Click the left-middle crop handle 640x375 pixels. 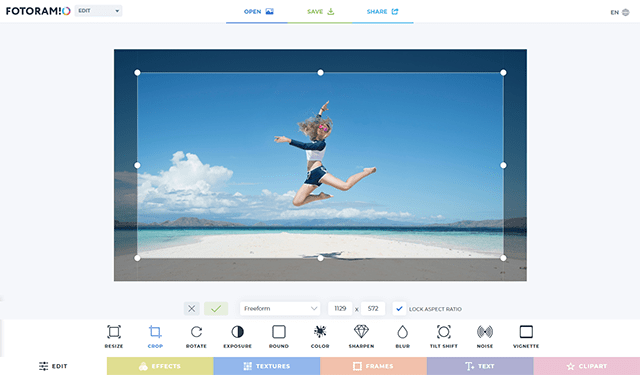[138, 165]
